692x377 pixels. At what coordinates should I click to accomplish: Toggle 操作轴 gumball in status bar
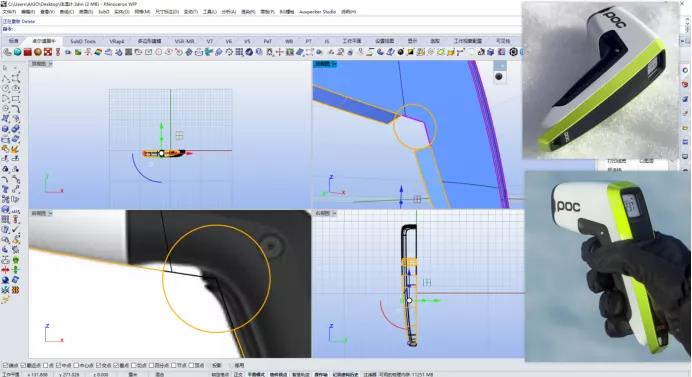pyautogui.click(x=321, y=374)
